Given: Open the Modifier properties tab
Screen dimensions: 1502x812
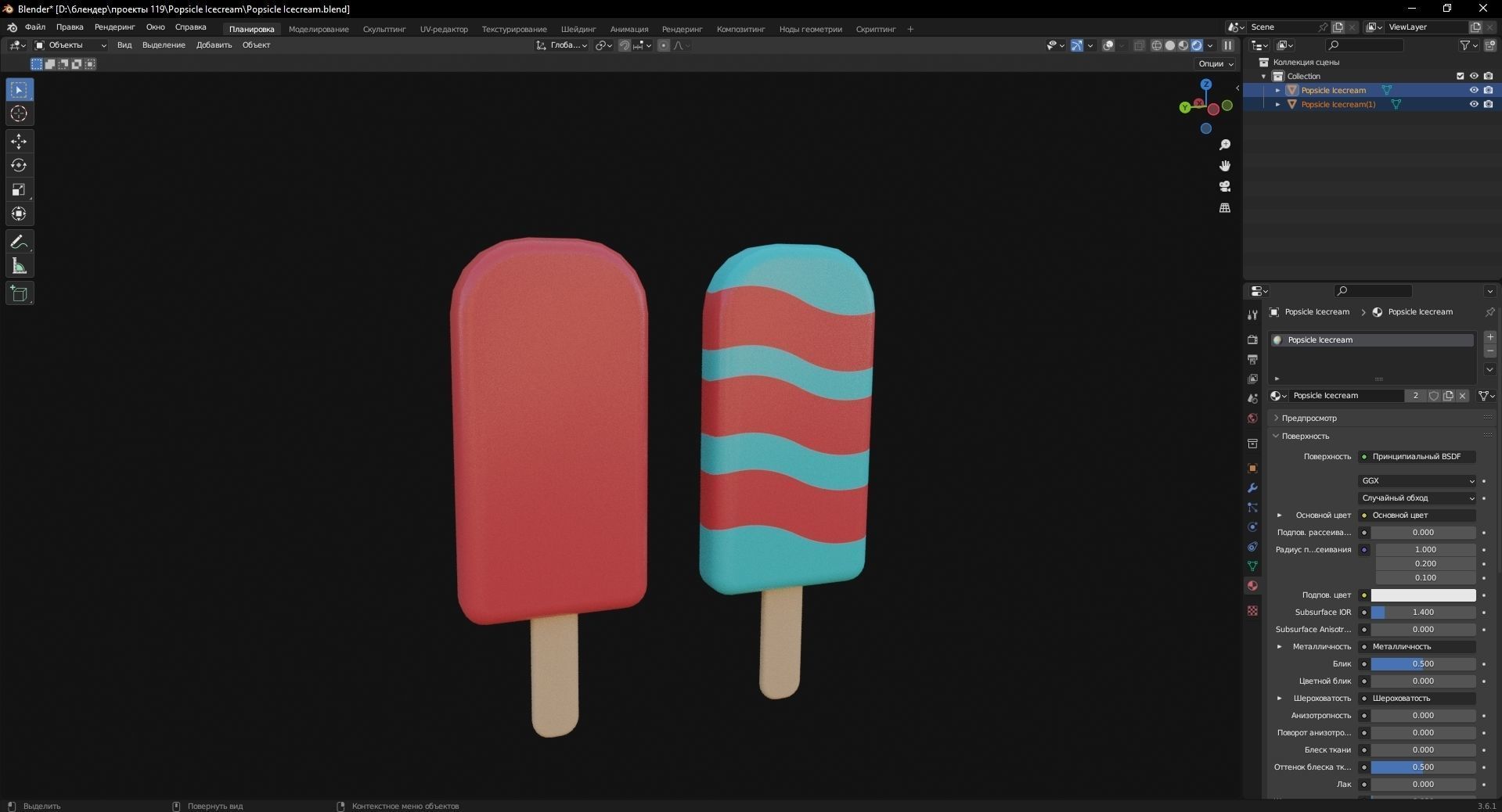Looking at the screenshot, I should (1252, 488).
